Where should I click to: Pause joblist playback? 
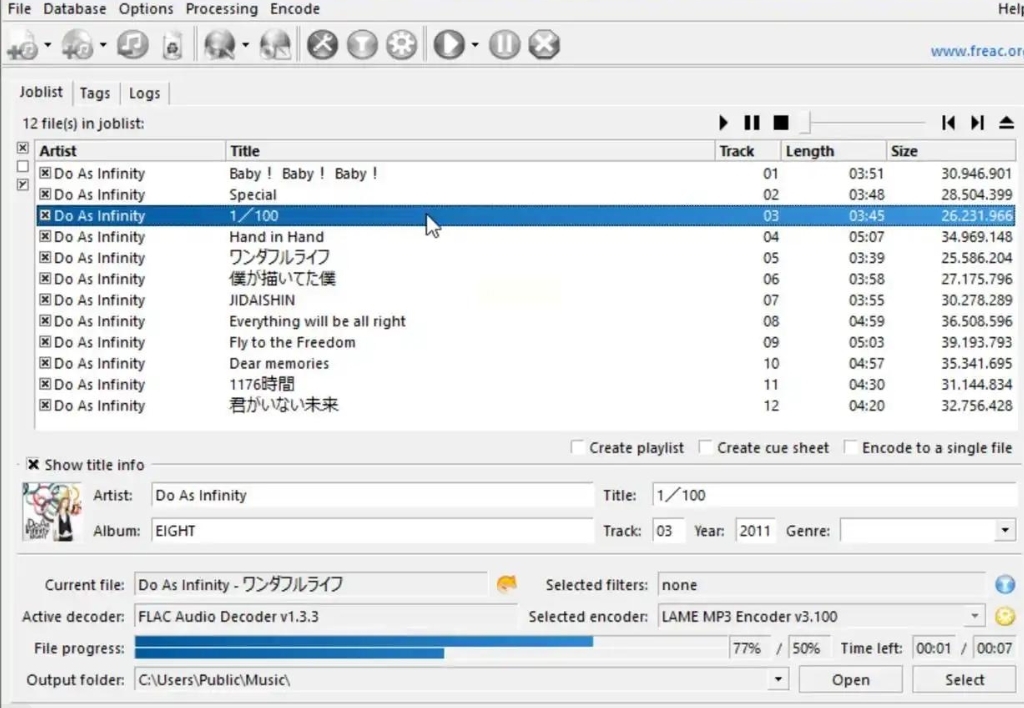coord(752,123)
